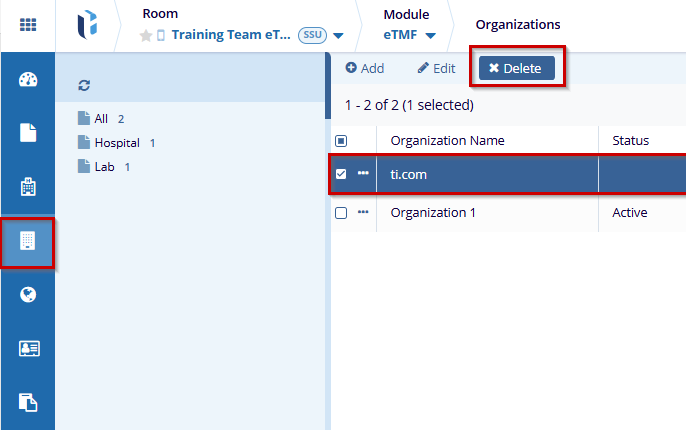Check the Organization 1 row checkbox

pos(341,212)
